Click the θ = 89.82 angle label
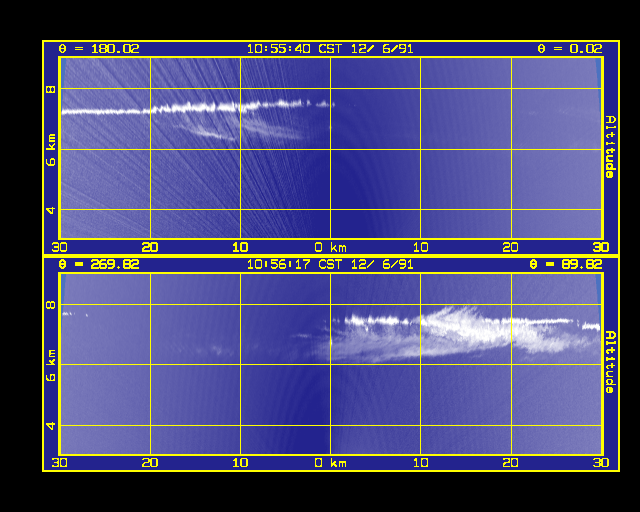The height and width of the screenshot is (512, 640). tap(565, 264)
